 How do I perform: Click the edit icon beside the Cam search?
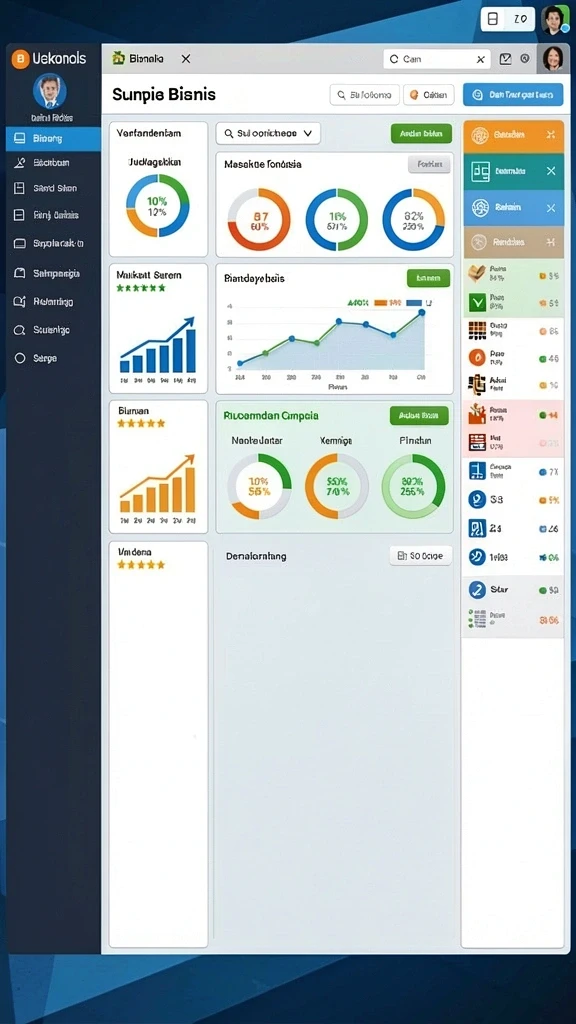click(505, 59)
